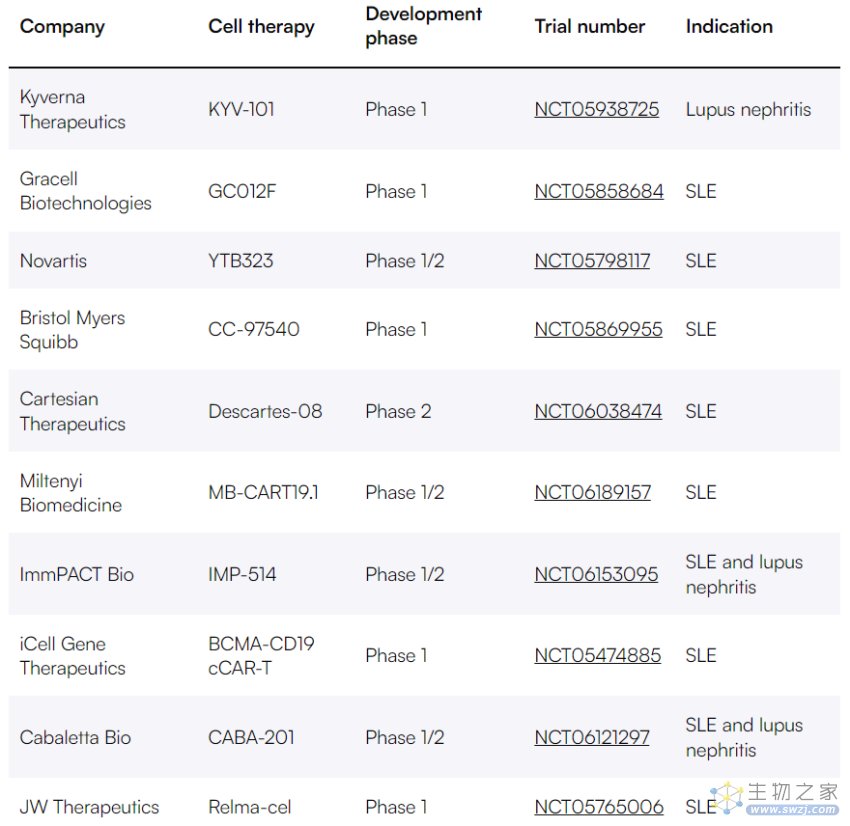Click the BCMA-CD19 cCAR-T therapy cell

pyautogui.click(x=261, y=655)
